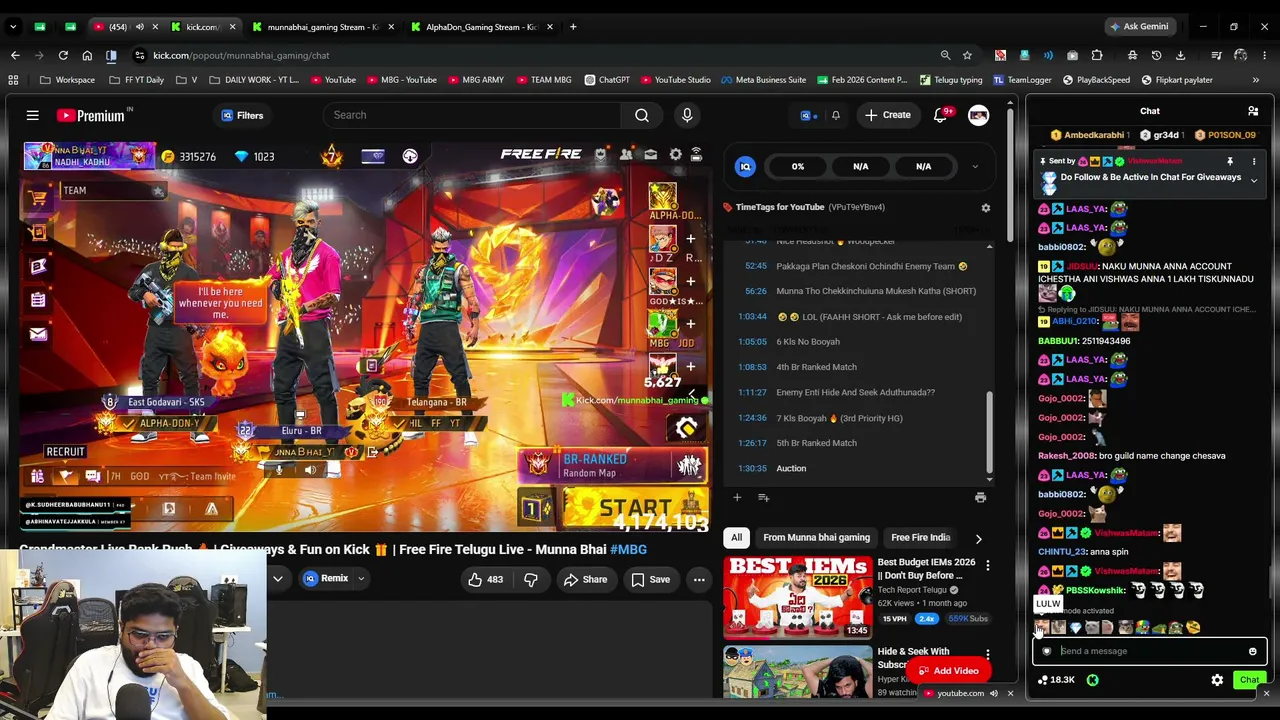Expand the vidIQ stats panel chevron
This screenshot has height=720, width=1280.
[975, 167]
